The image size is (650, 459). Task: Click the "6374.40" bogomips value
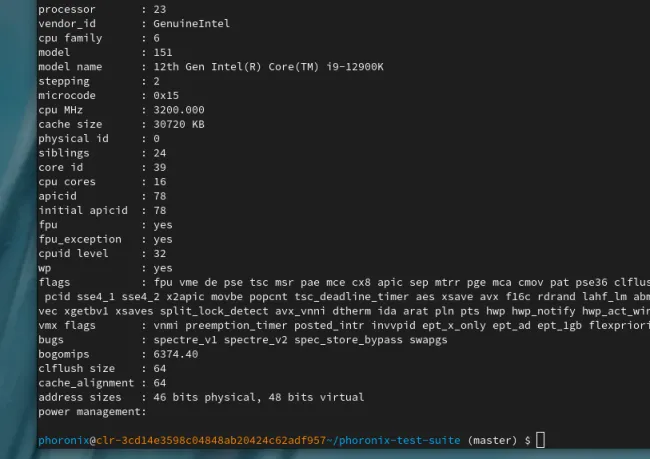pyautogui.click(x=176, y=354)
